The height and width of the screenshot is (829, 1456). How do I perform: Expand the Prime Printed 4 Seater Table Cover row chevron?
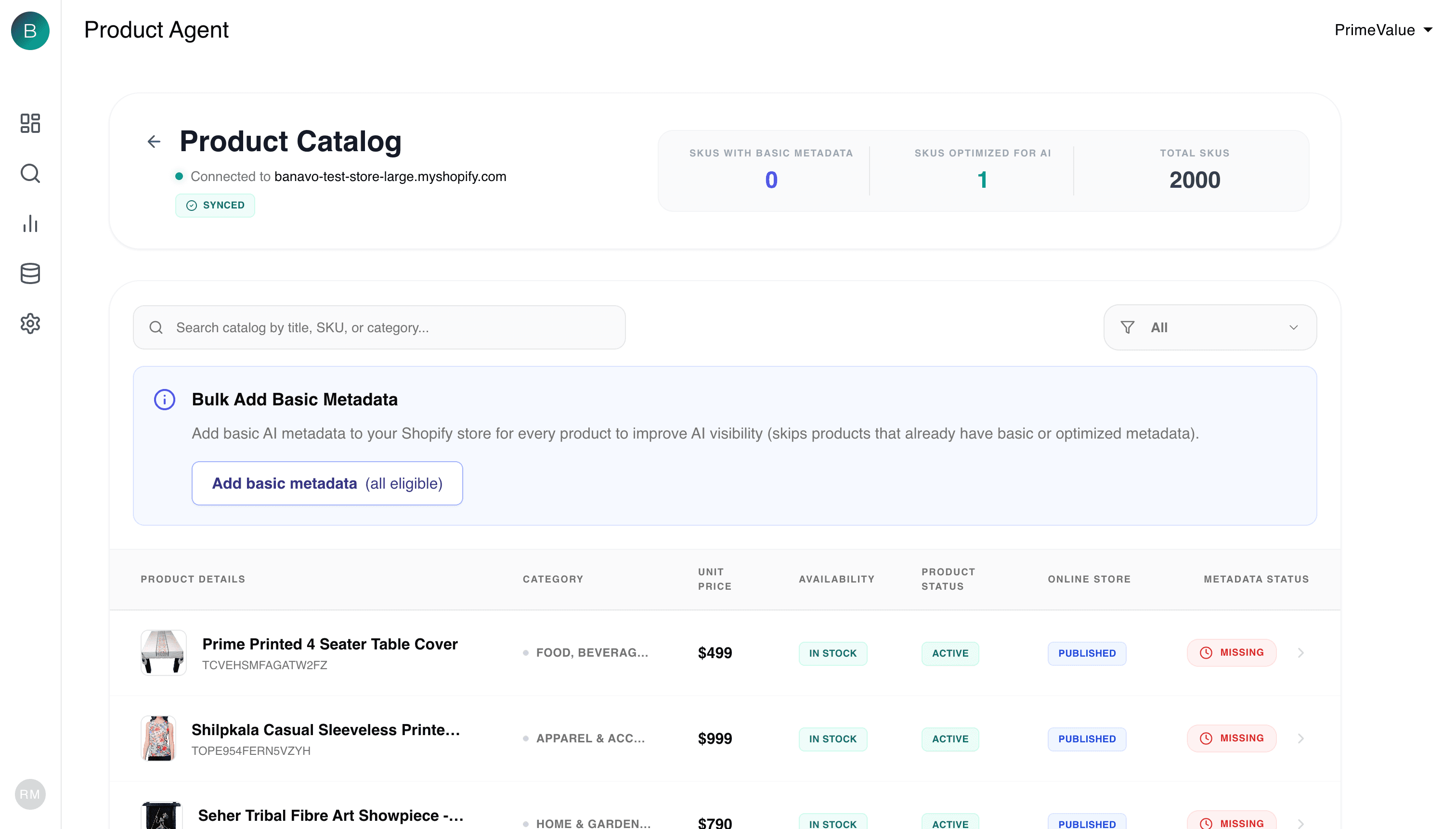[1300, 653]
